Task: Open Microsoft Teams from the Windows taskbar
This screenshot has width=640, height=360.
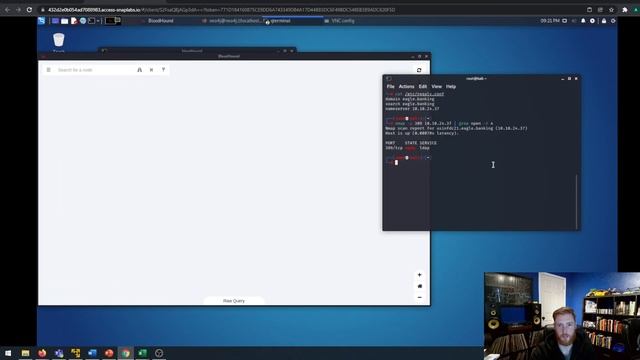Action: 59,353
